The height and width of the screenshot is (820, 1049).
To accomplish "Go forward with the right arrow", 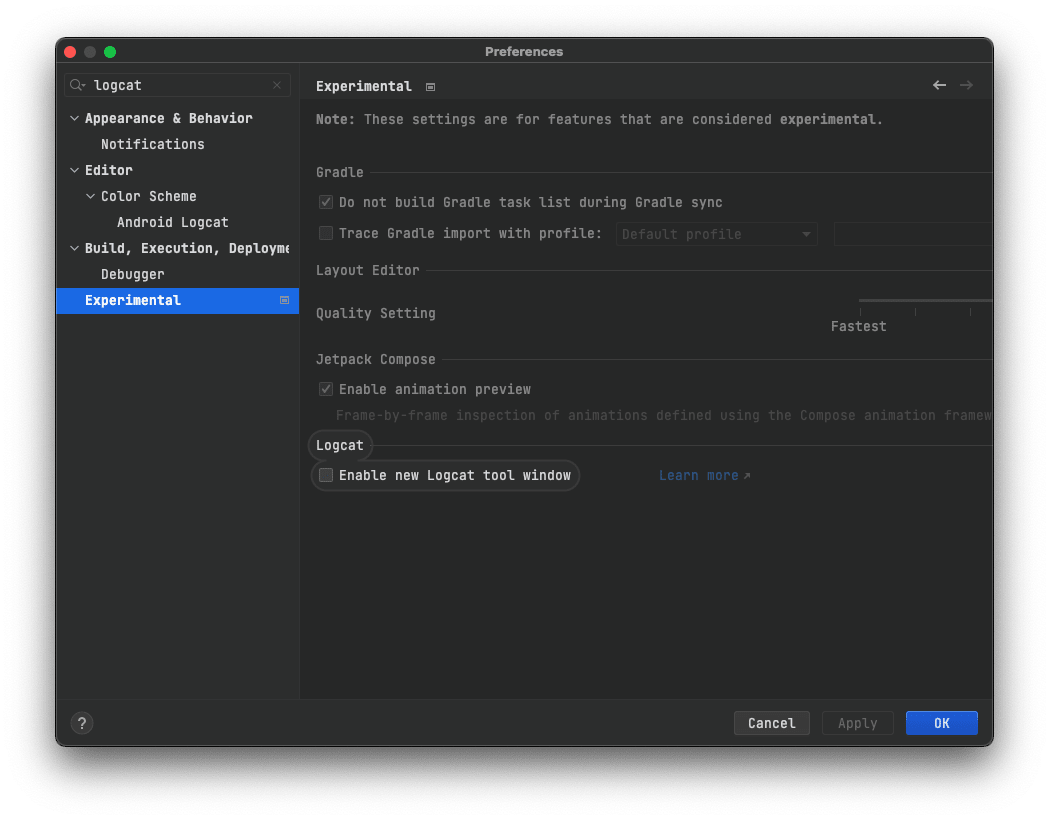I will click(967, 85).
